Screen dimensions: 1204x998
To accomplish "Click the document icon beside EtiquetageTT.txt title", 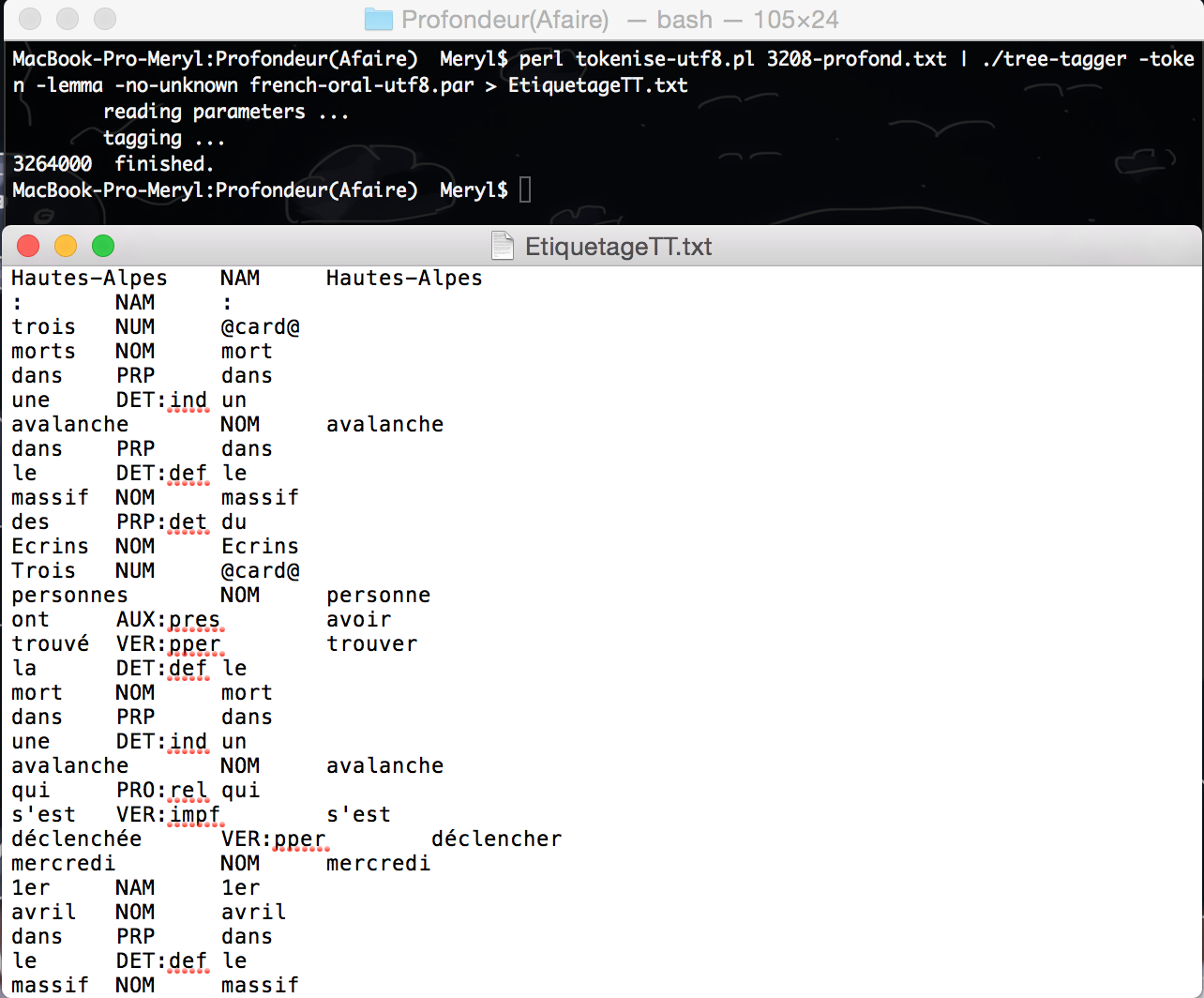I will pos(504,247).
